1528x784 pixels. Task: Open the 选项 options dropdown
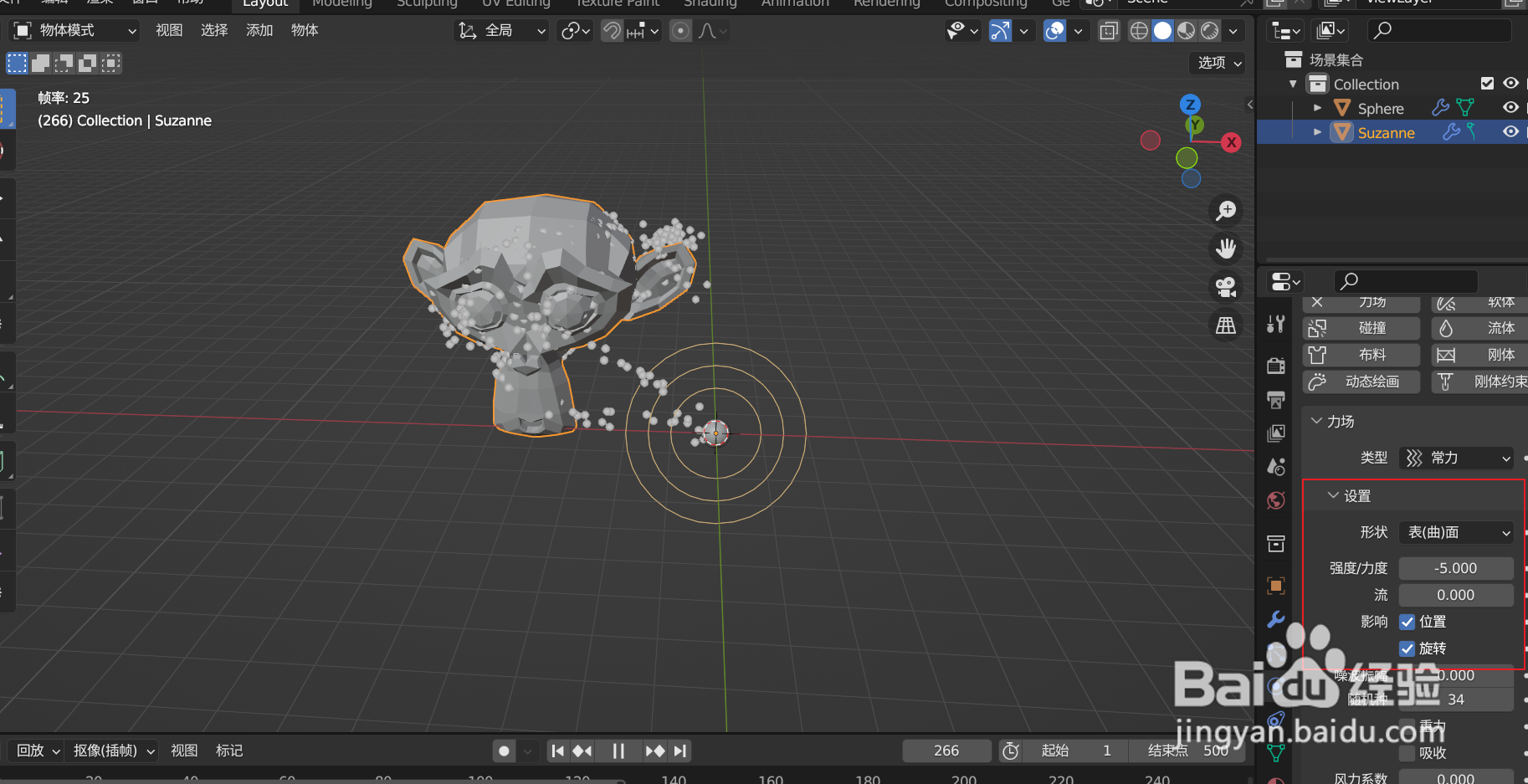[x=1218, y=63]
